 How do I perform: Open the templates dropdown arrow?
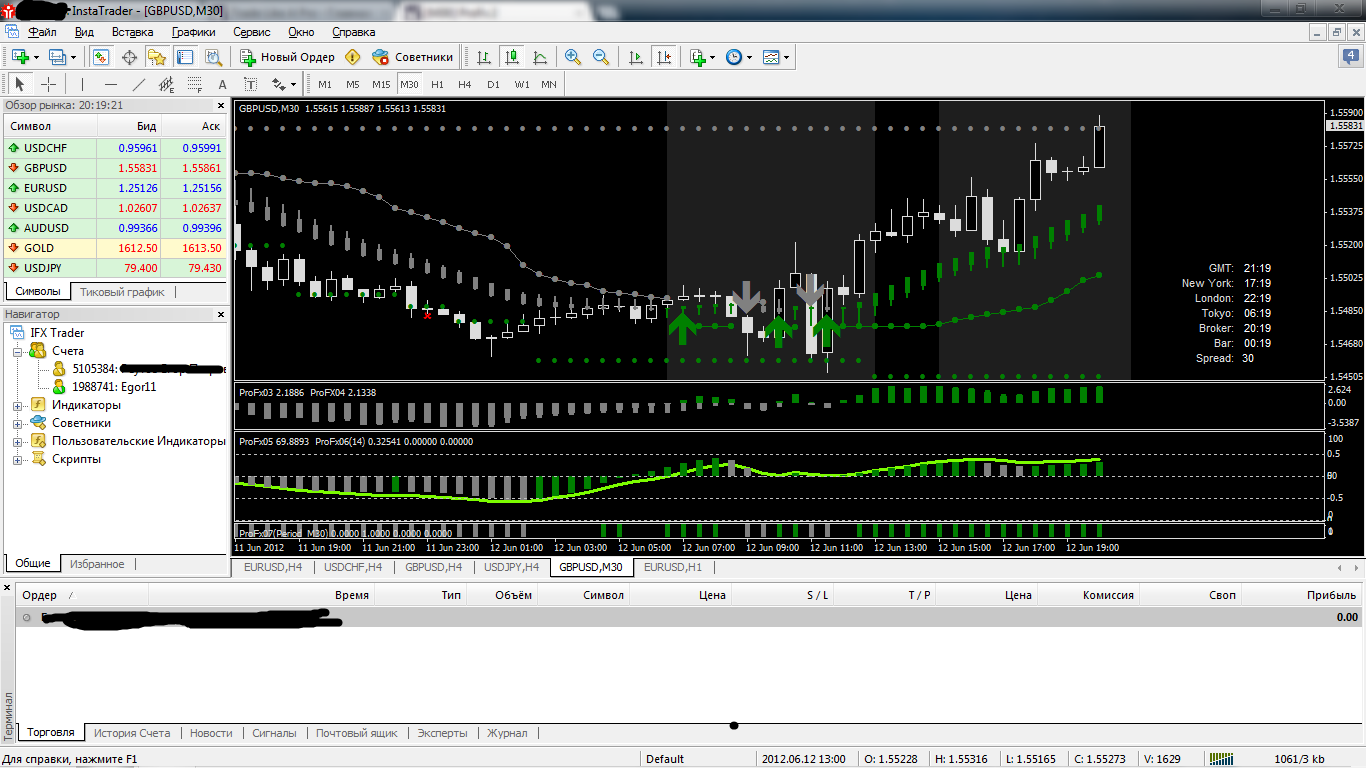click(786, 57)
